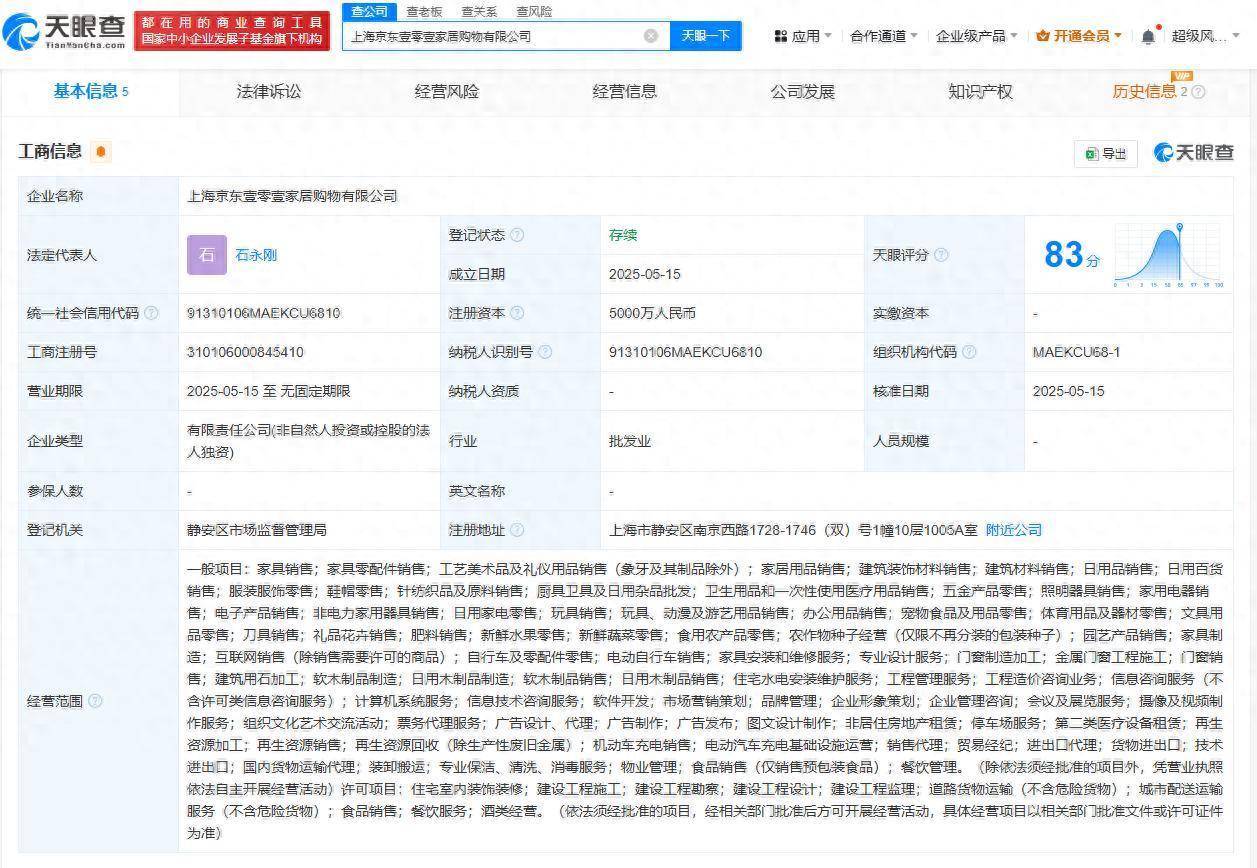Click the help icon beside 注册资本
Screen dimensions: 1257x868
point(517,313)
